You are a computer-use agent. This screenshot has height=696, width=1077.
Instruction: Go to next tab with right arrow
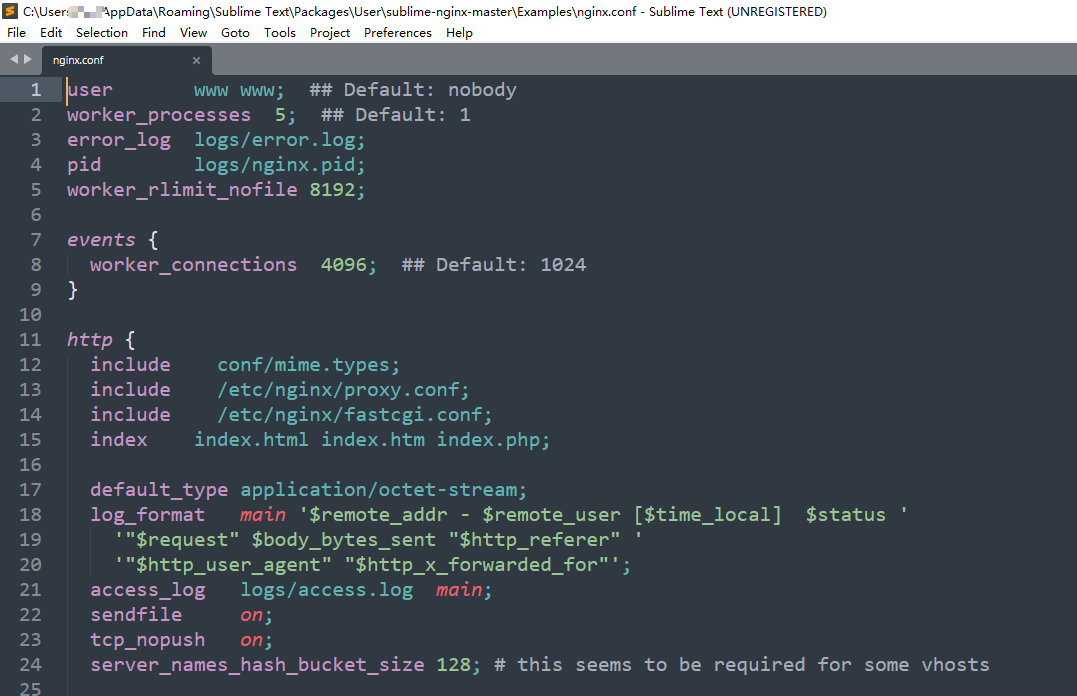(x=27, y=59)
